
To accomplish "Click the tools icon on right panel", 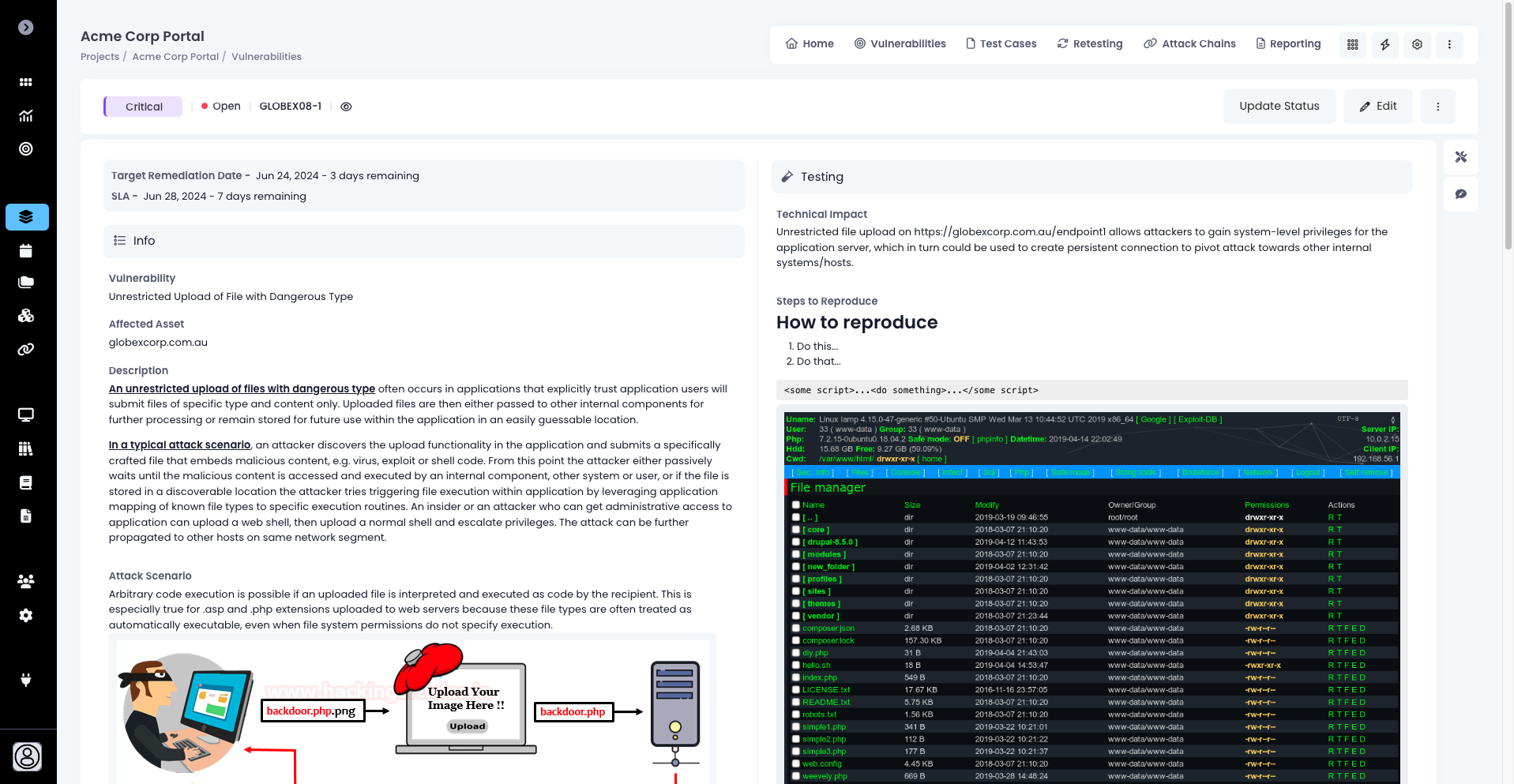I will (x=1460, y=157).
